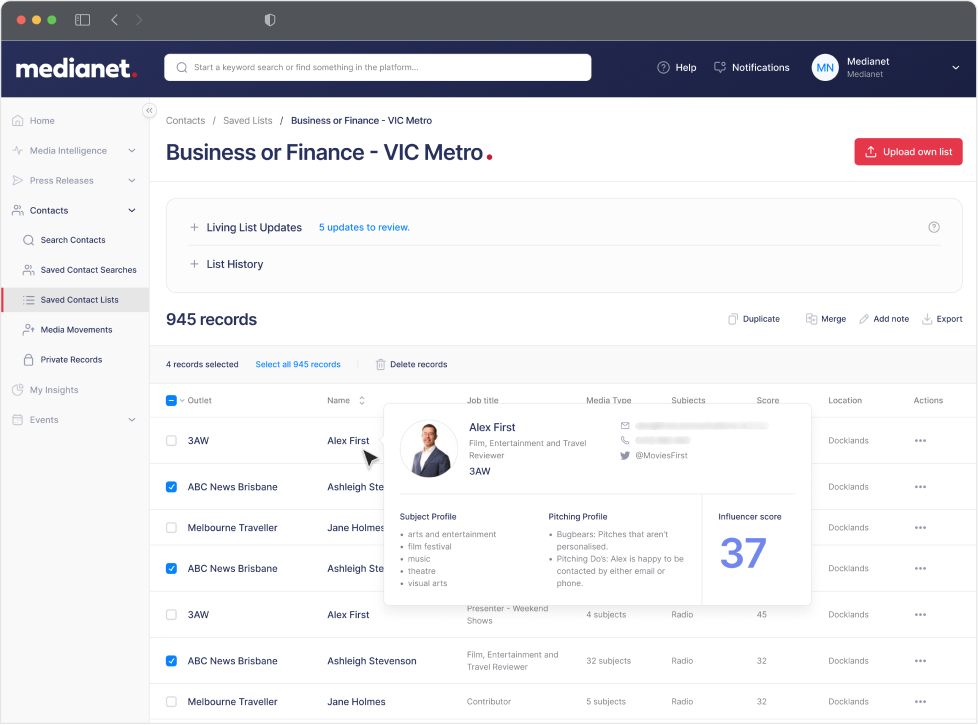Select all 945 records link

(x=297, y=364)
